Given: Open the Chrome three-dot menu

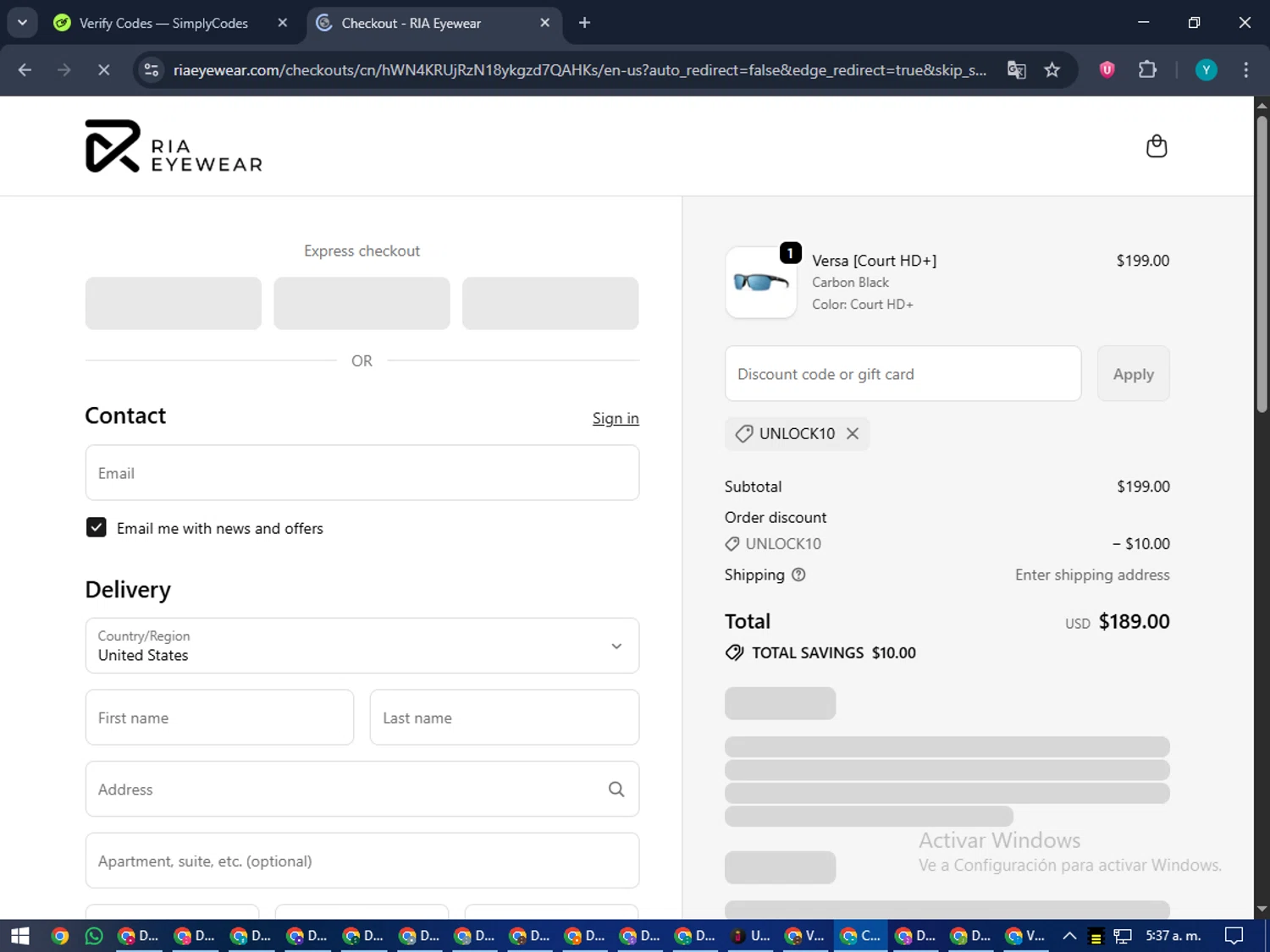Looking at the screenshot, I should click(1245, 70).
